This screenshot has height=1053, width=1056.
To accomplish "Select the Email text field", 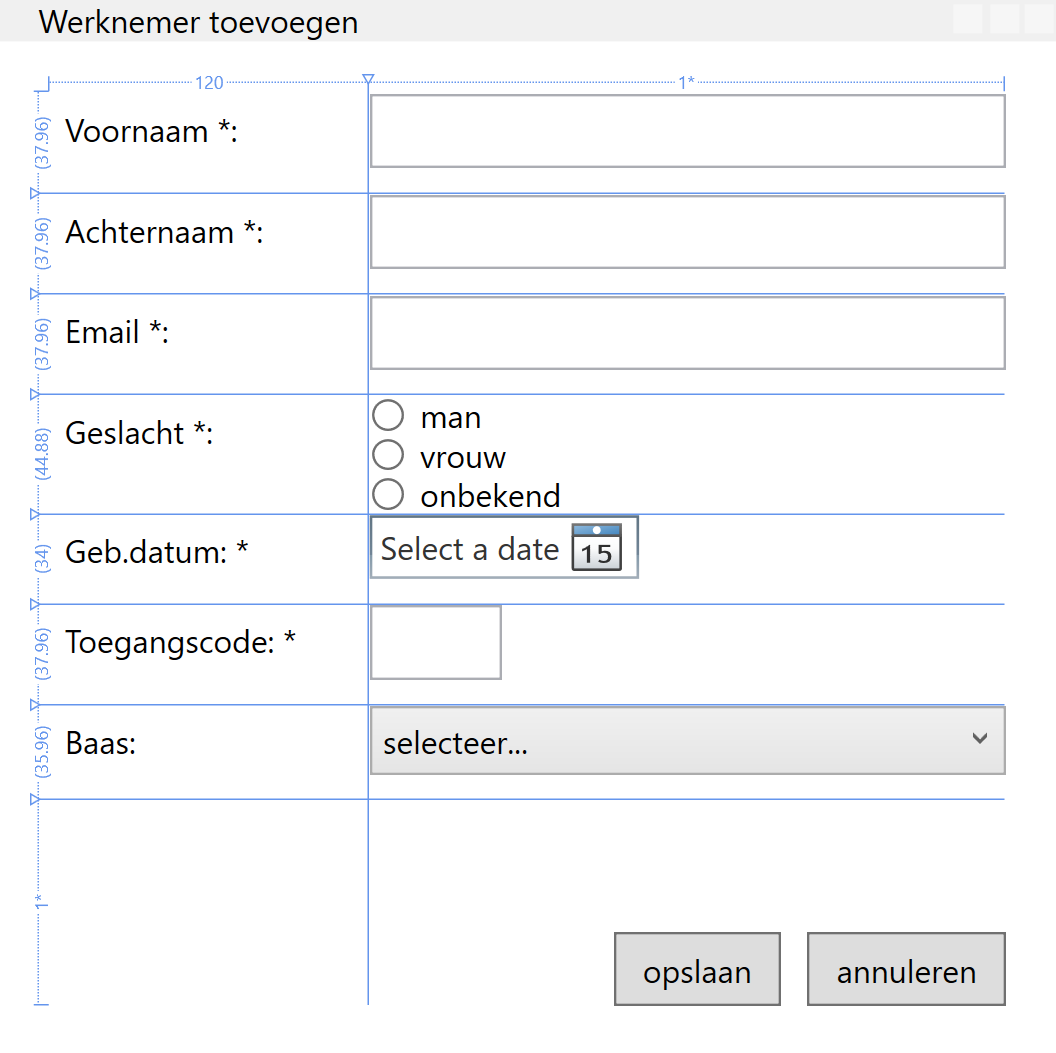I will coord(687,333).
